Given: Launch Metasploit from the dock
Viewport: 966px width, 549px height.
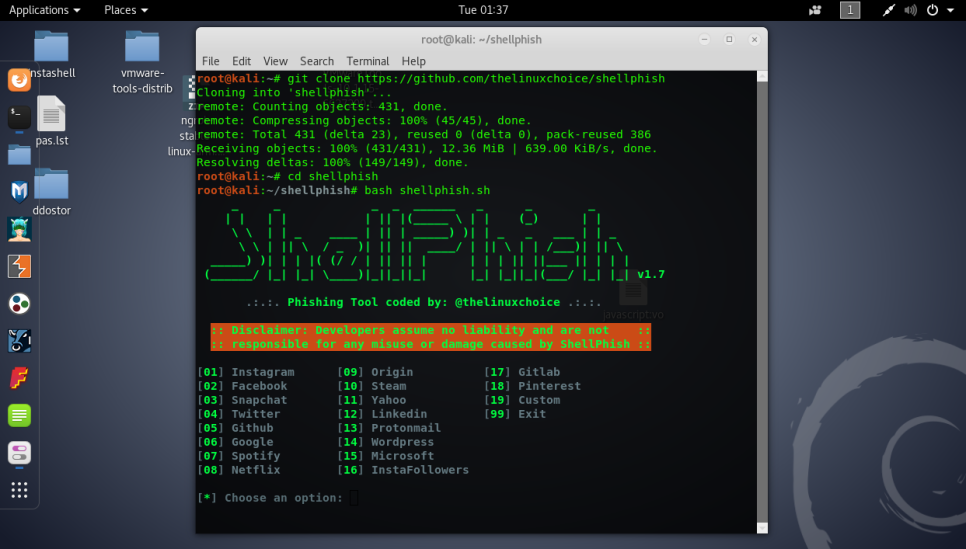Looking at the screenshot, I should coord(19,192).
